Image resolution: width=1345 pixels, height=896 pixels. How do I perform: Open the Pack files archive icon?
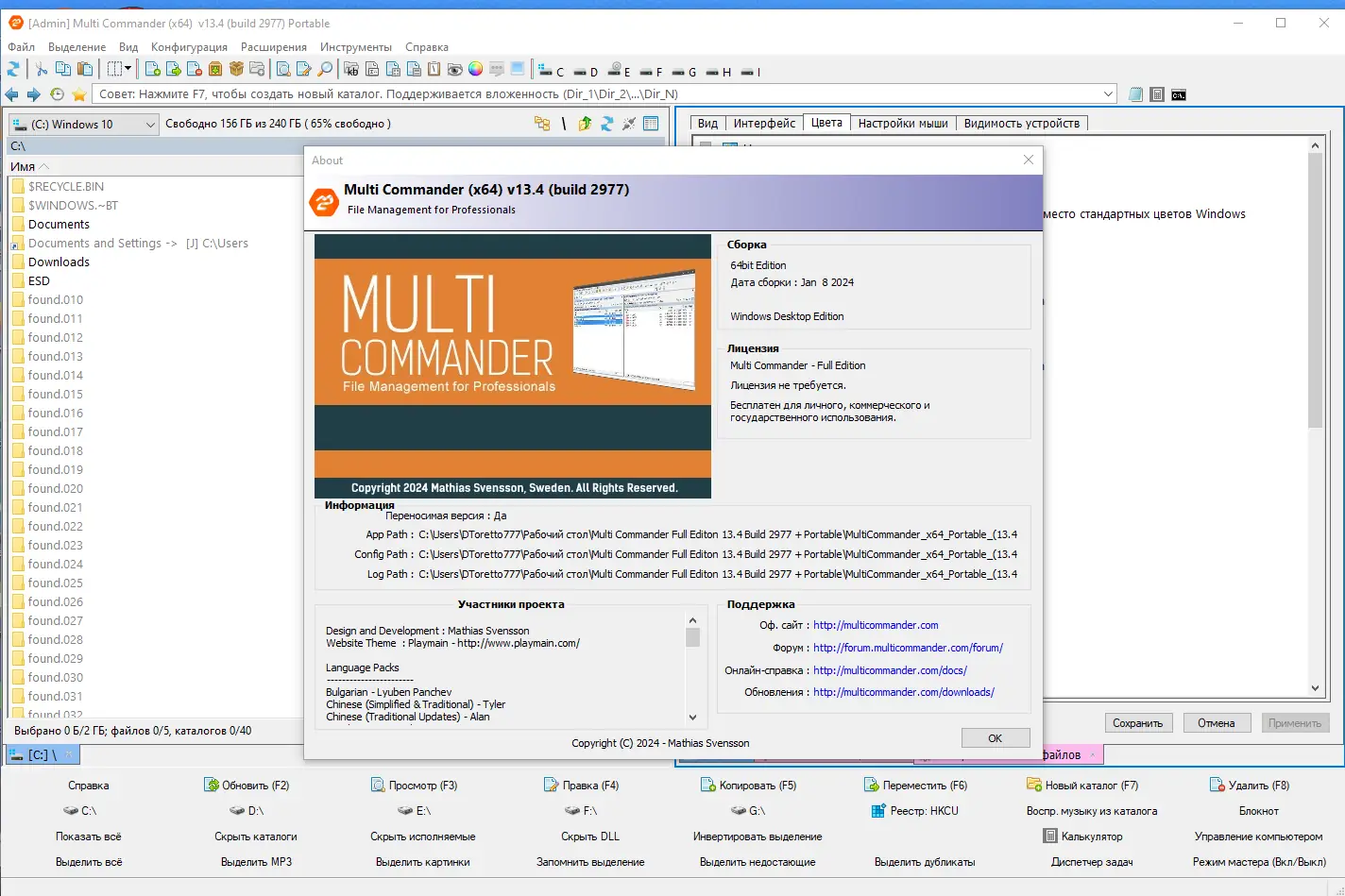point(215,69)
